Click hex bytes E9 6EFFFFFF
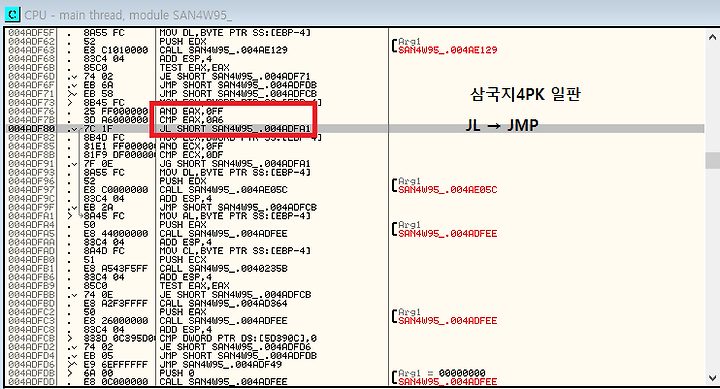The width and height of the screenshot is (720, 389). tap(116, 364)
